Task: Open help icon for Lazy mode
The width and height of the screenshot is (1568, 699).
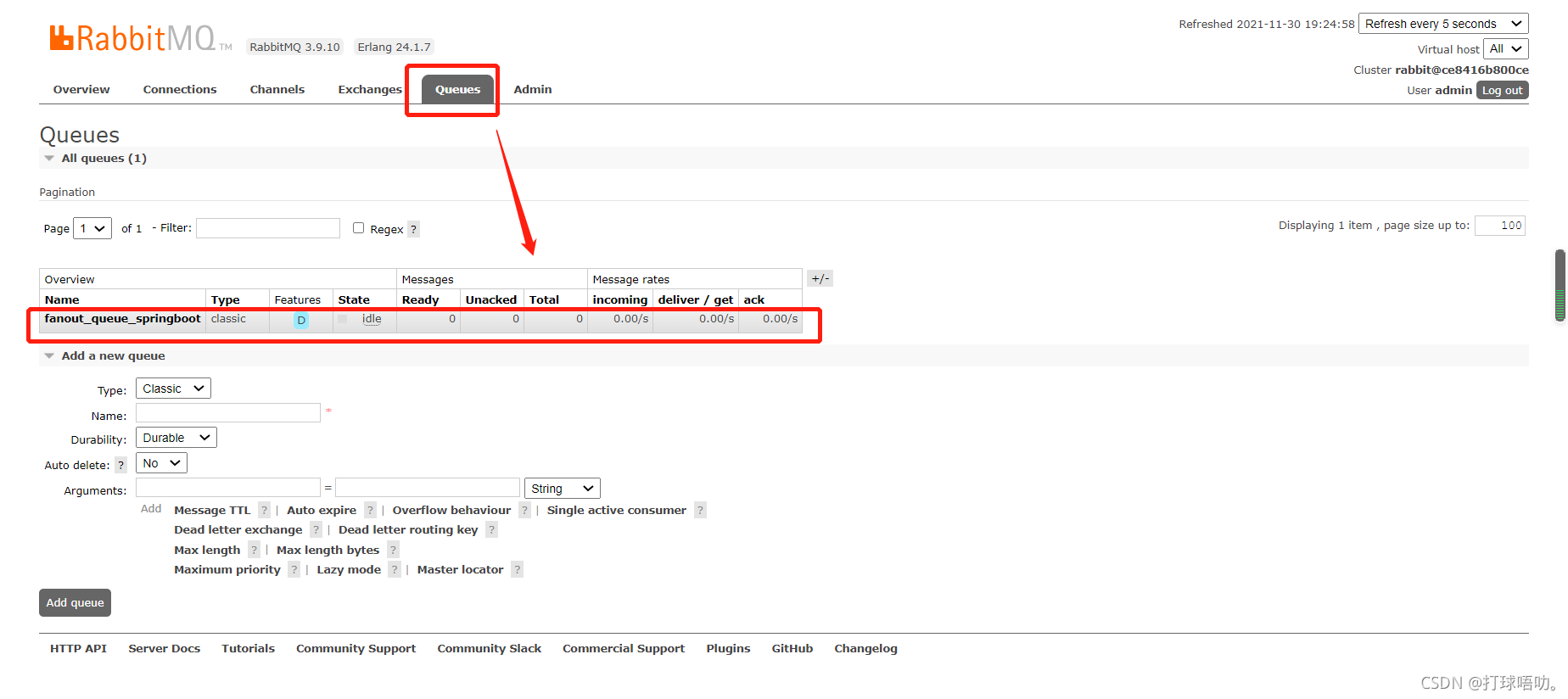Action: tap(395, 569)
